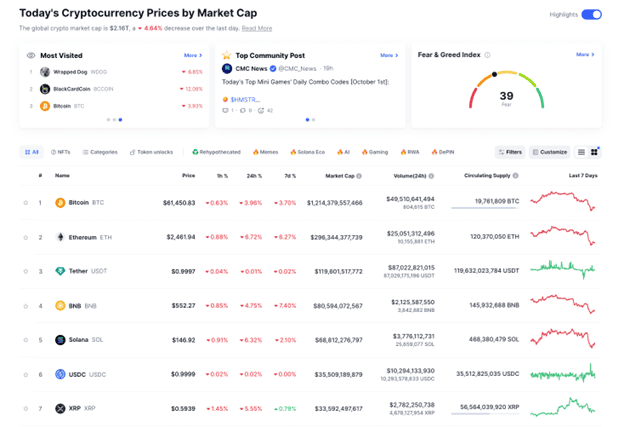624x427 pixels.
Task: Click the Tether logo icon
Action: pos(60,271)
